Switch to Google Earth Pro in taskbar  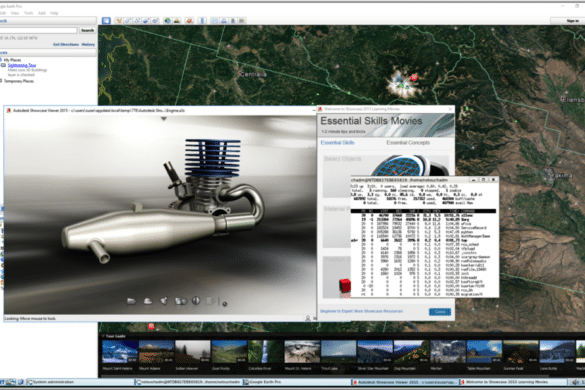pos(297,382)
